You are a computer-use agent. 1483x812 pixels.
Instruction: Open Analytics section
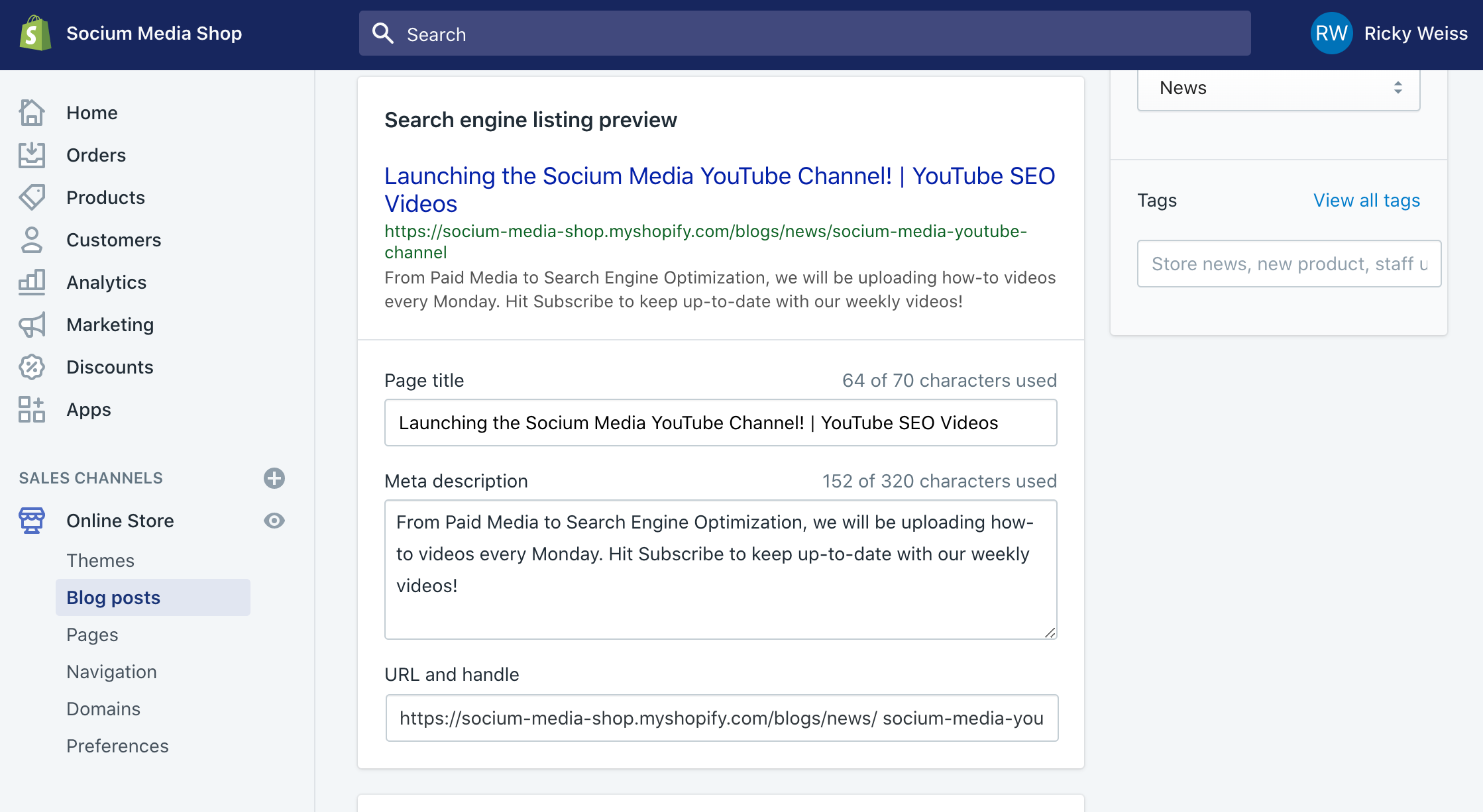(107, 282)
